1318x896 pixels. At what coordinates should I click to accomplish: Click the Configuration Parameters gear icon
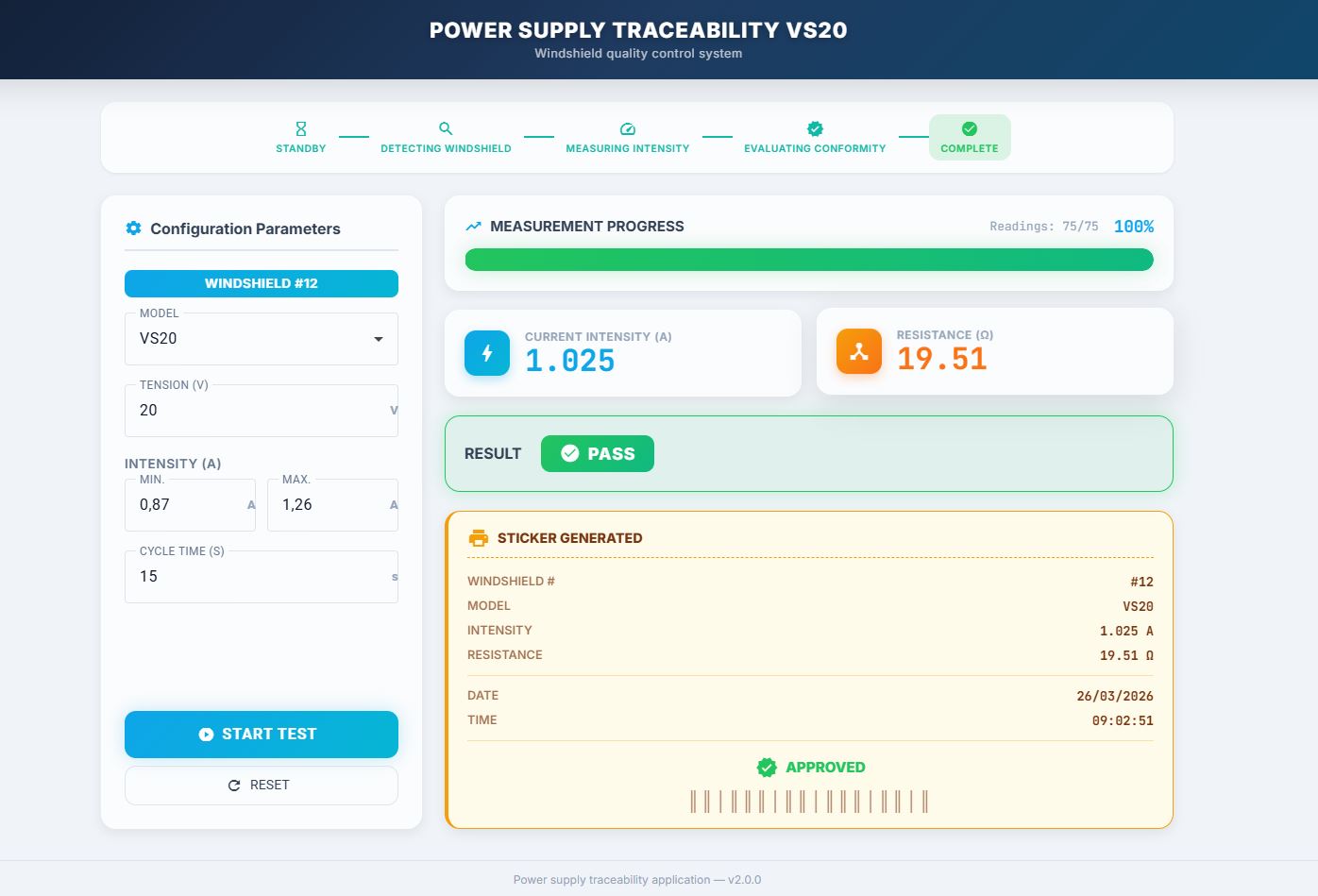(134, 228)
